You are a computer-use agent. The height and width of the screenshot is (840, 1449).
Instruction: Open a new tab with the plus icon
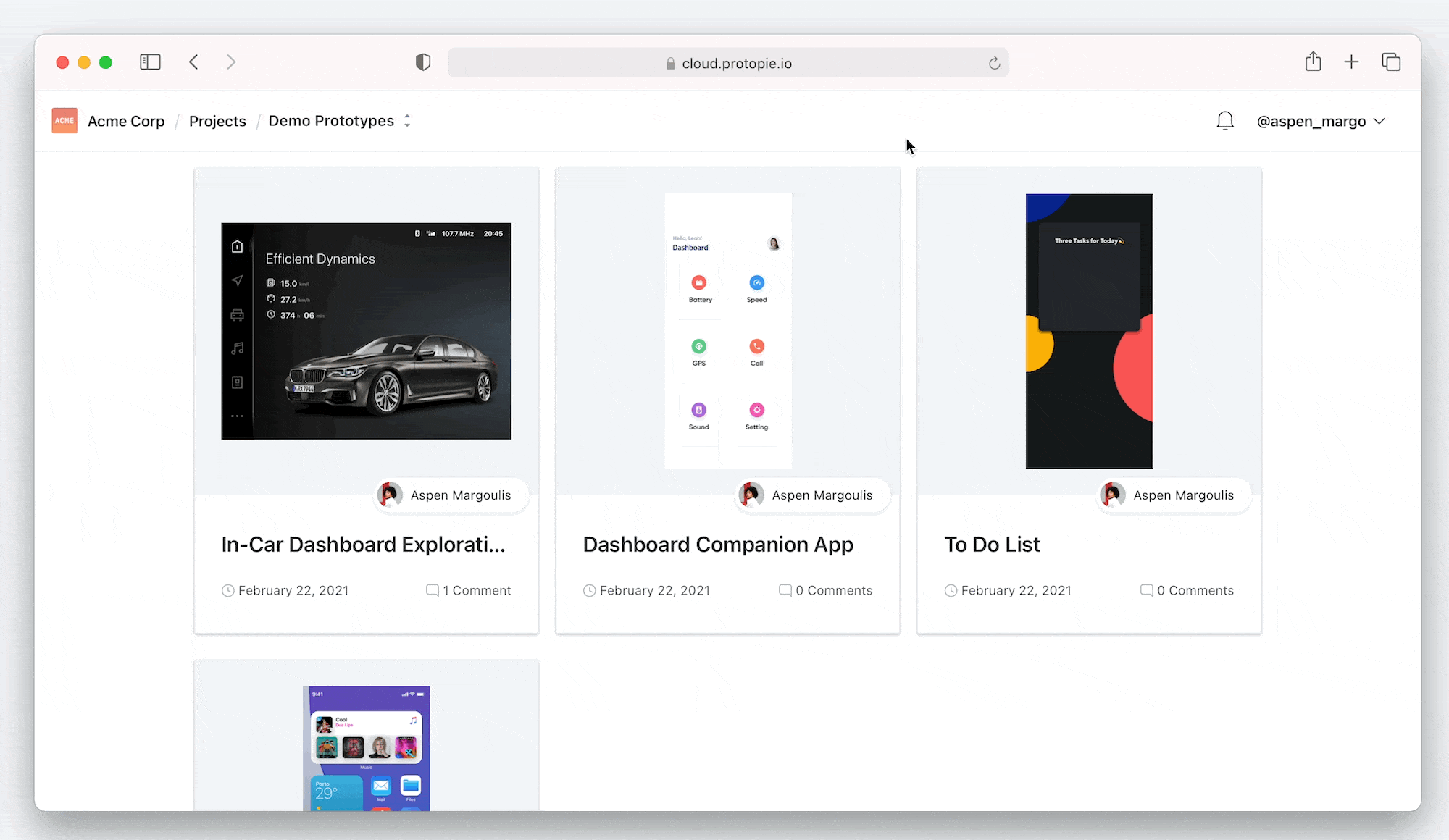click(x=1351, y=62)
